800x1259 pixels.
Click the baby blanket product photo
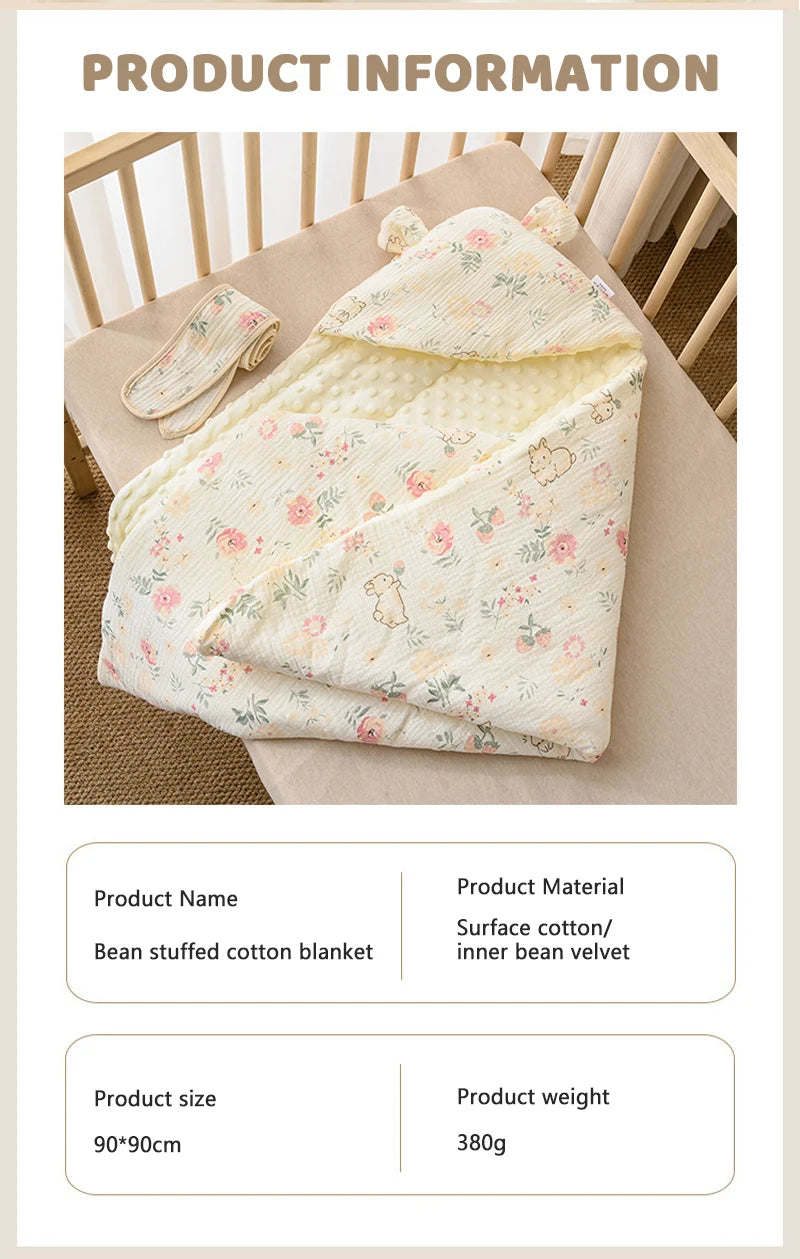pyautogui.click(x=400, y=468)
